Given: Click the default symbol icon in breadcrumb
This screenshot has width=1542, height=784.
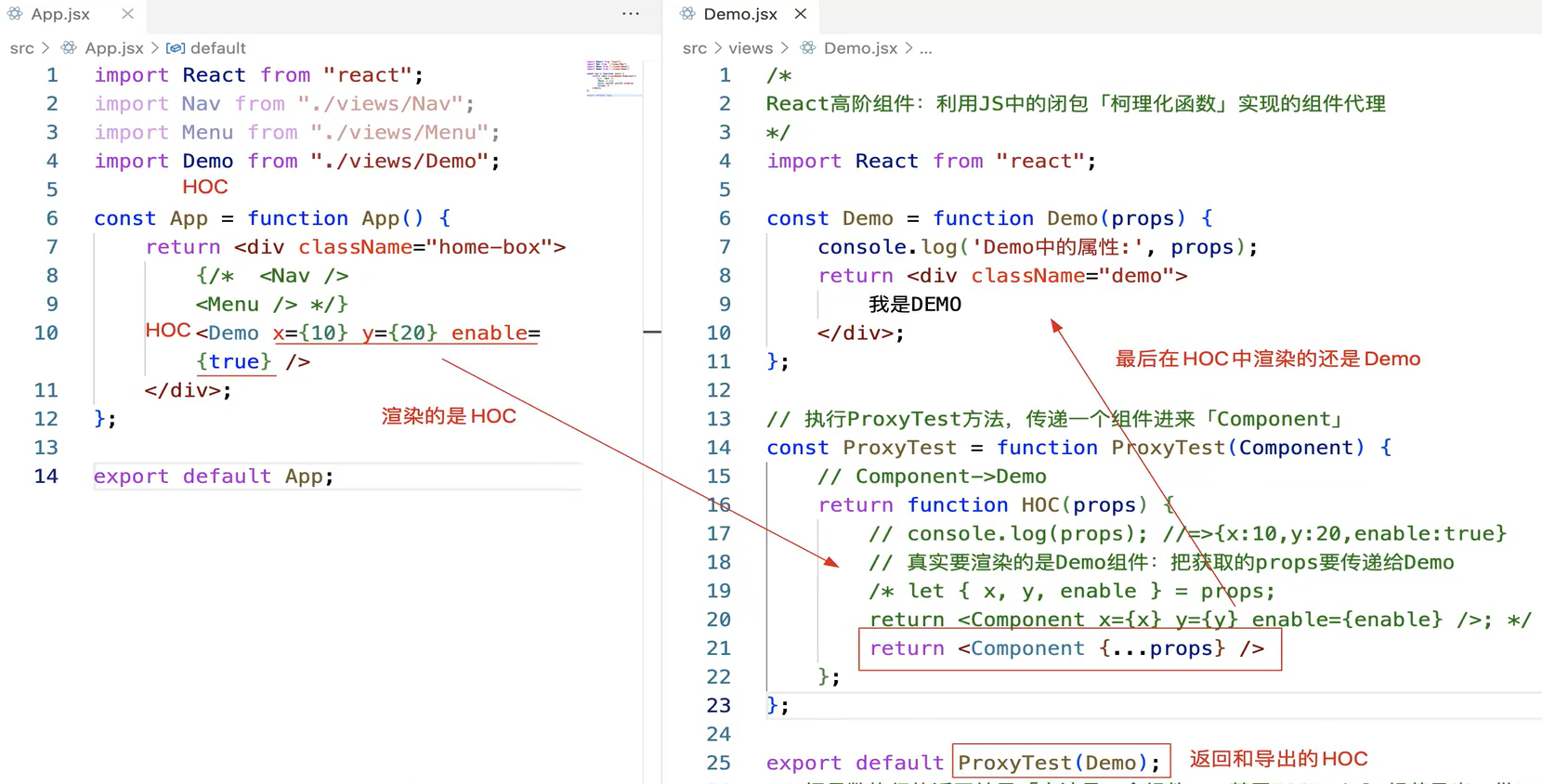Looking at the screenshot, I should [176, 48].
